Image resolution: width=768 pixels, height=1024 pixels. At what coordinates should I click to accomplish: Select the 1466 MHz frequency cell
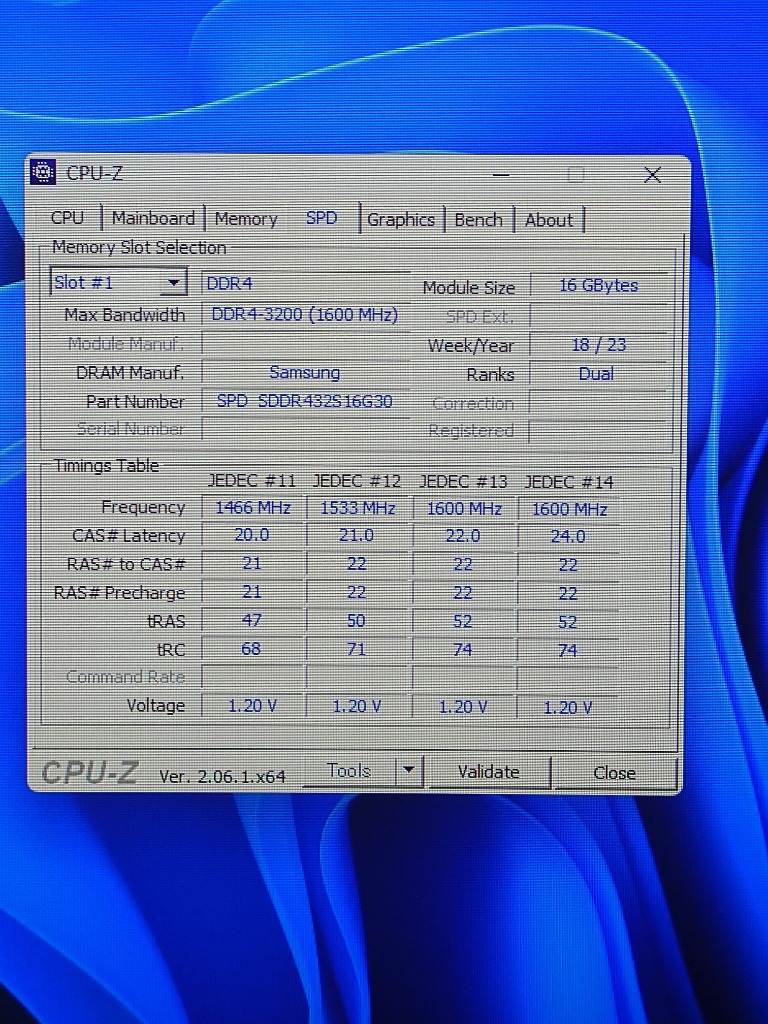pos(253,507)
